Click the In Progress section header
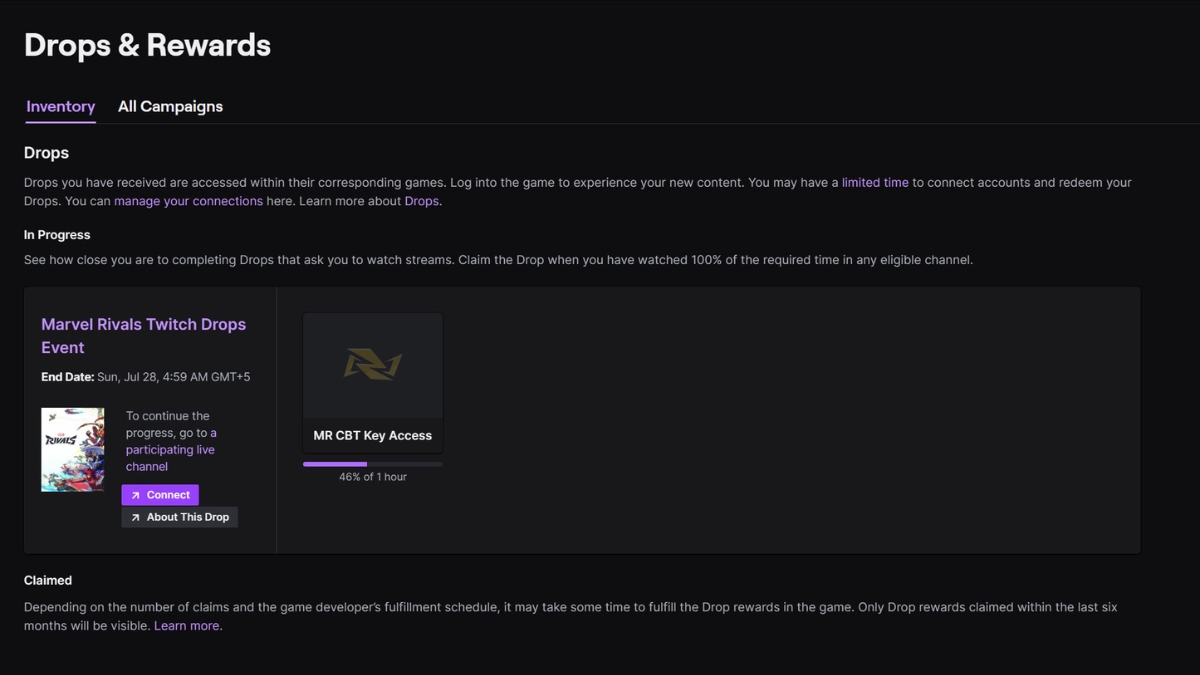1200x675 pixels. coord(57,234)
